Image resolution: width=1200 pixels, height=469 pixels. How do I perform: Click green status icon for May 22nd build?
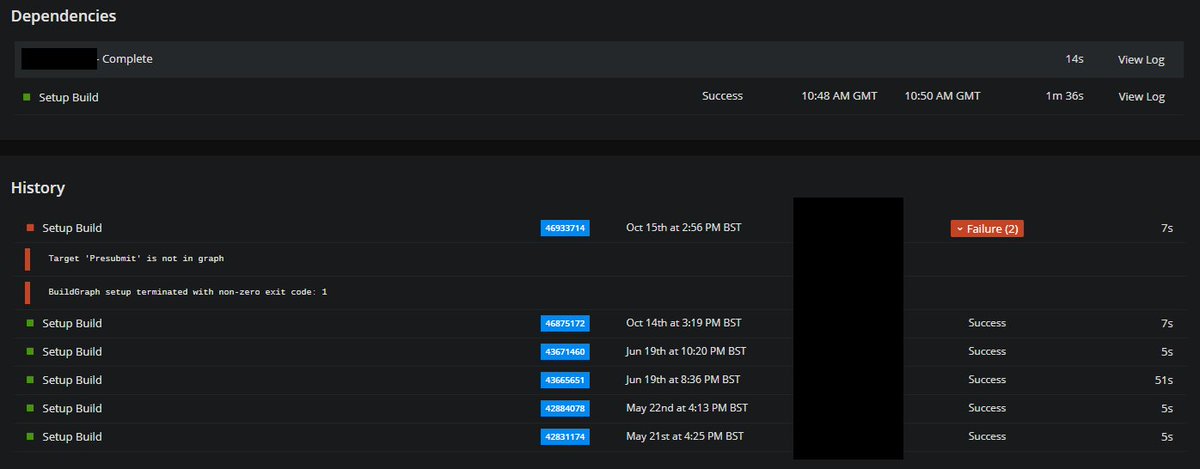(x=30, y=408)
